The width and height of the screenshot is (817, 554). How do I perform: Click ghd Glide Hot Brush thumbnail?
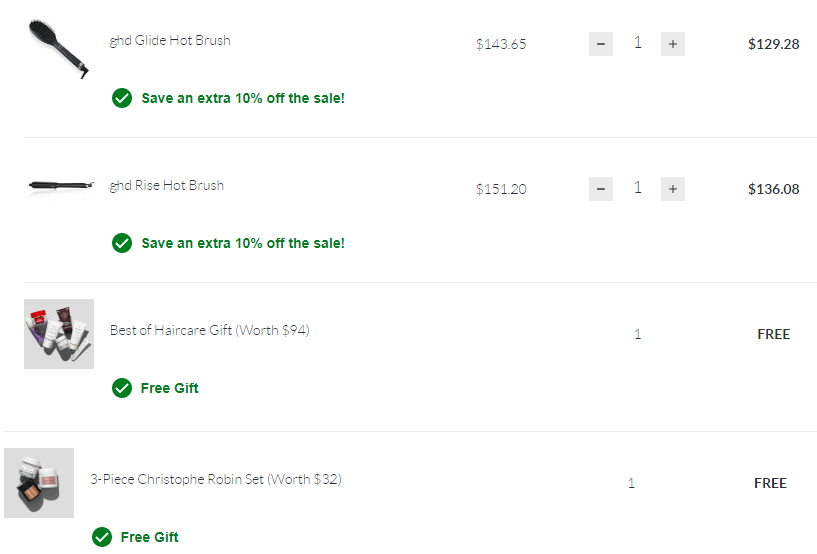pos(59,47)
